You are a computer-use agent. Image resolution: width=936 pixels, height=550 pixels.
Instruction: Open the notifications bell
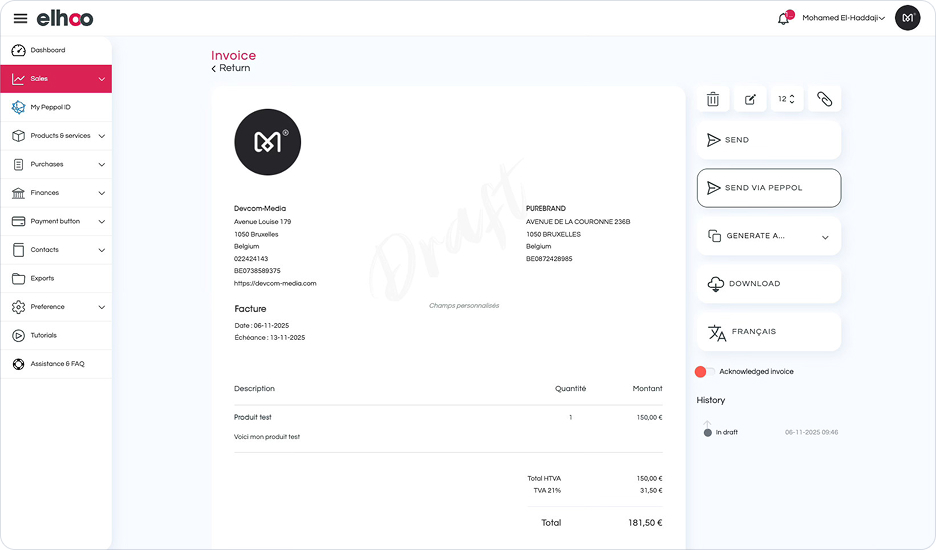pyautogui.click(x=784, y=18)
